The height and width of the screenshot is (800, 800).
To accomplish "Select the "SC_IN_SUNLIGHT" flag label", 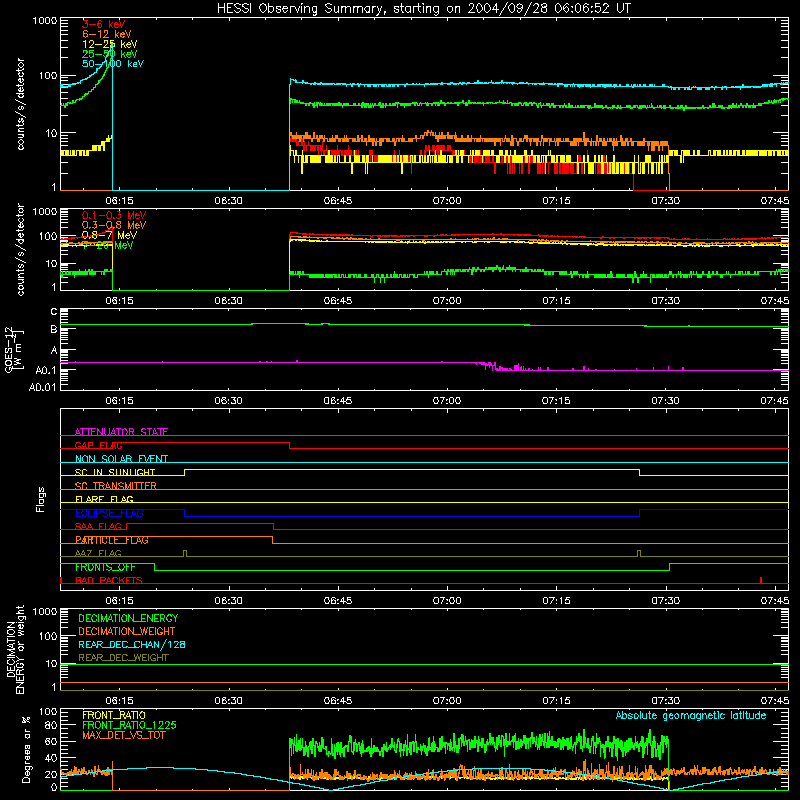I will (x=115, y=472).
